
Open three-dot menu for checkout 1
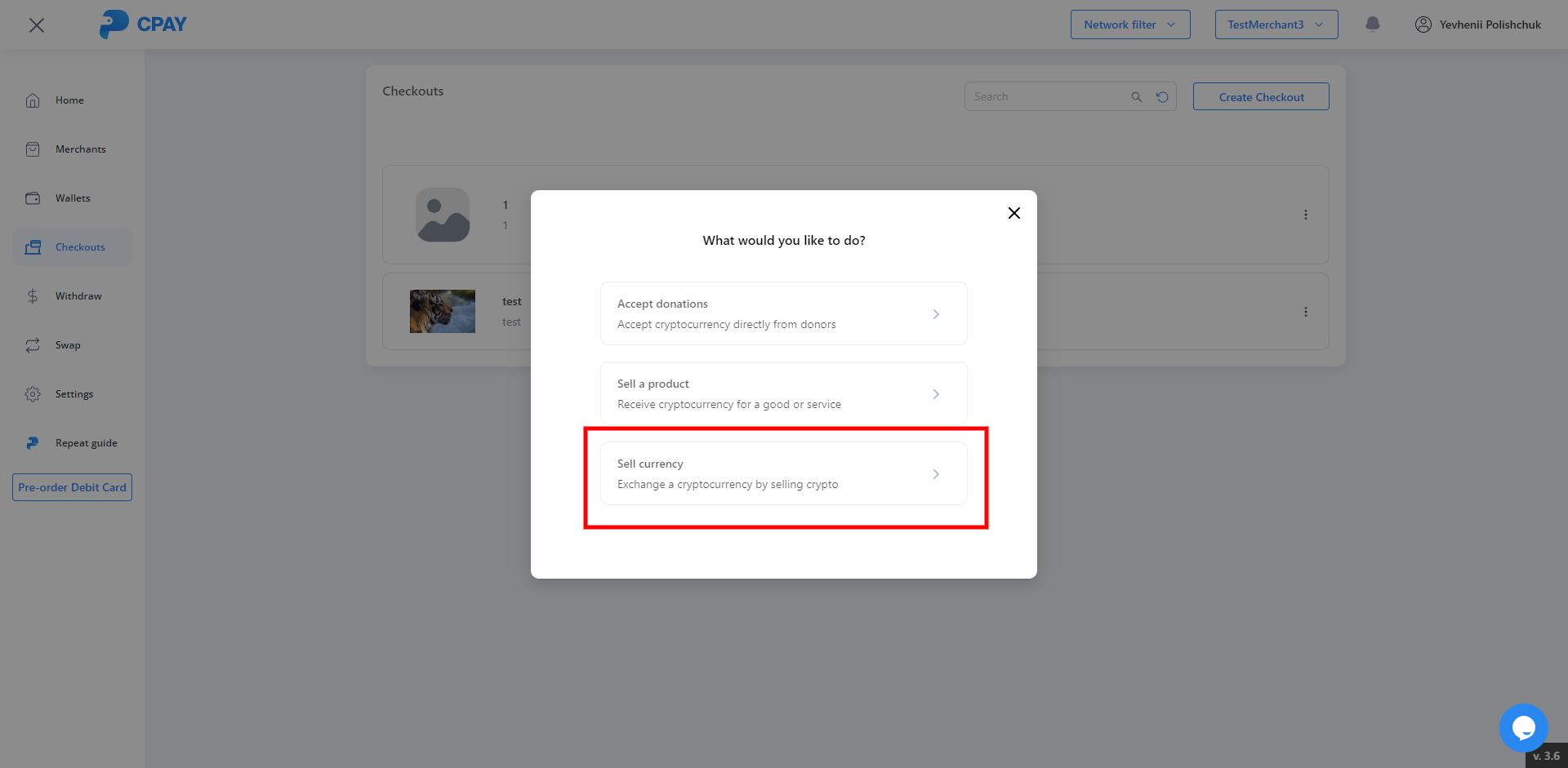1305,215
